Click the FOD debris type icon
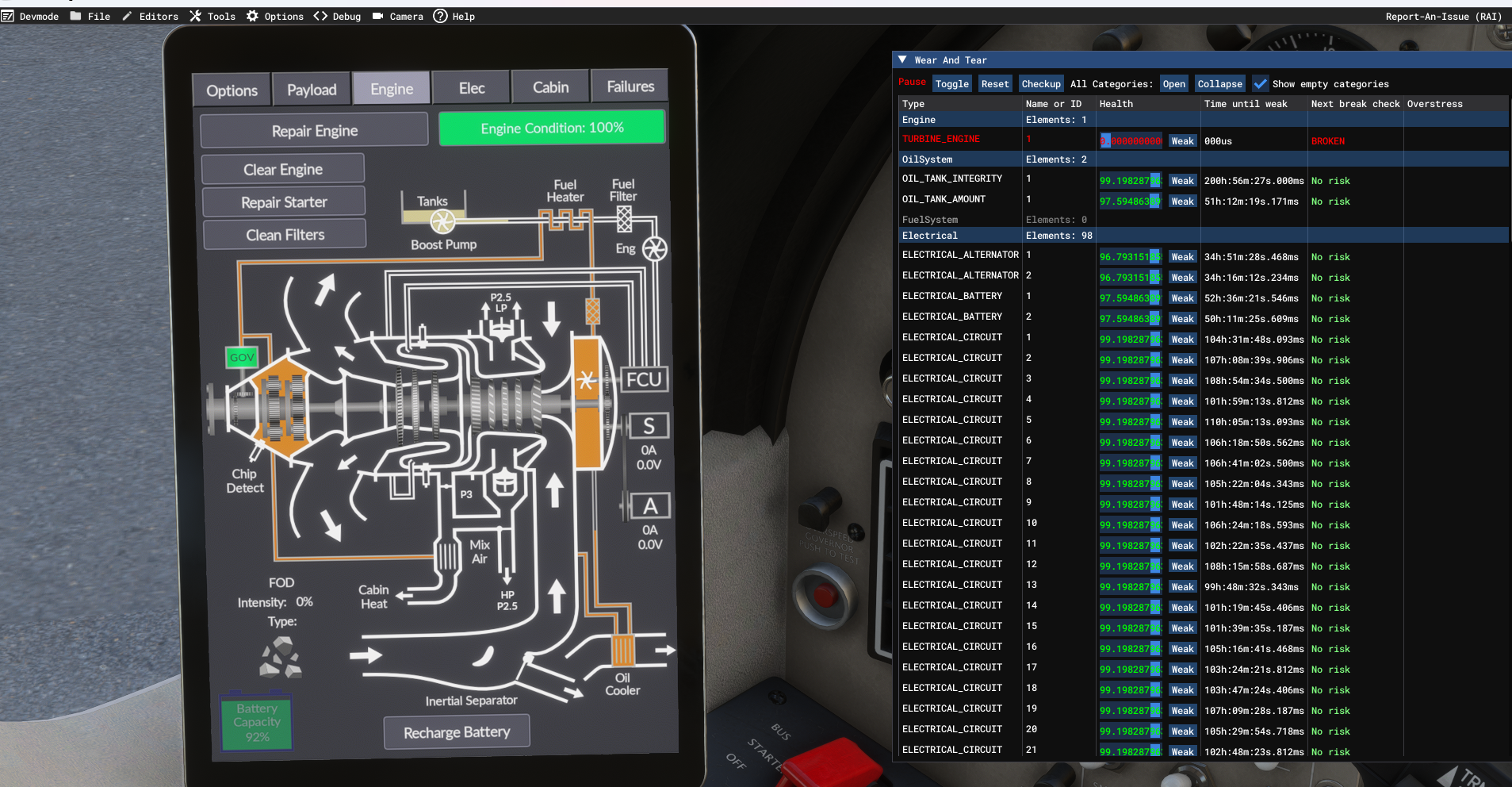The image size is (1512, 787). [x=281, y=658]
